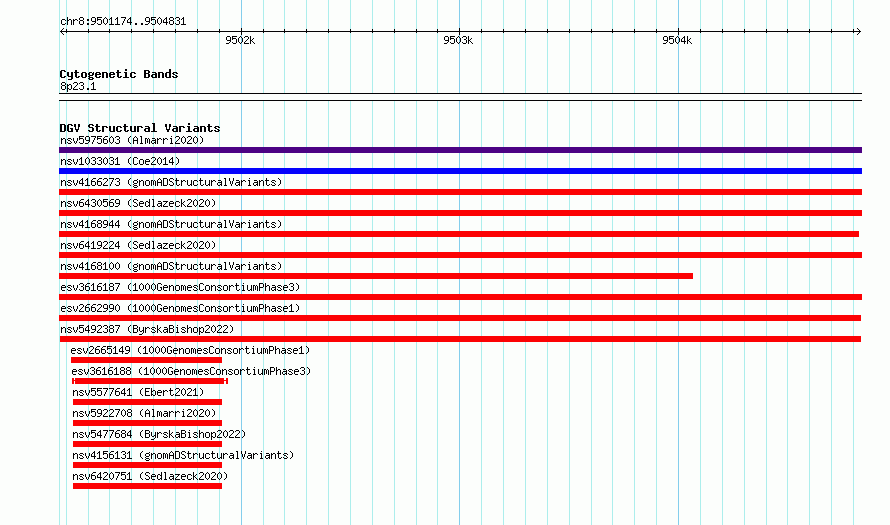890x525 pixels.
Task: Click the red bar under nsv4166273
Action: click(460, 192)
